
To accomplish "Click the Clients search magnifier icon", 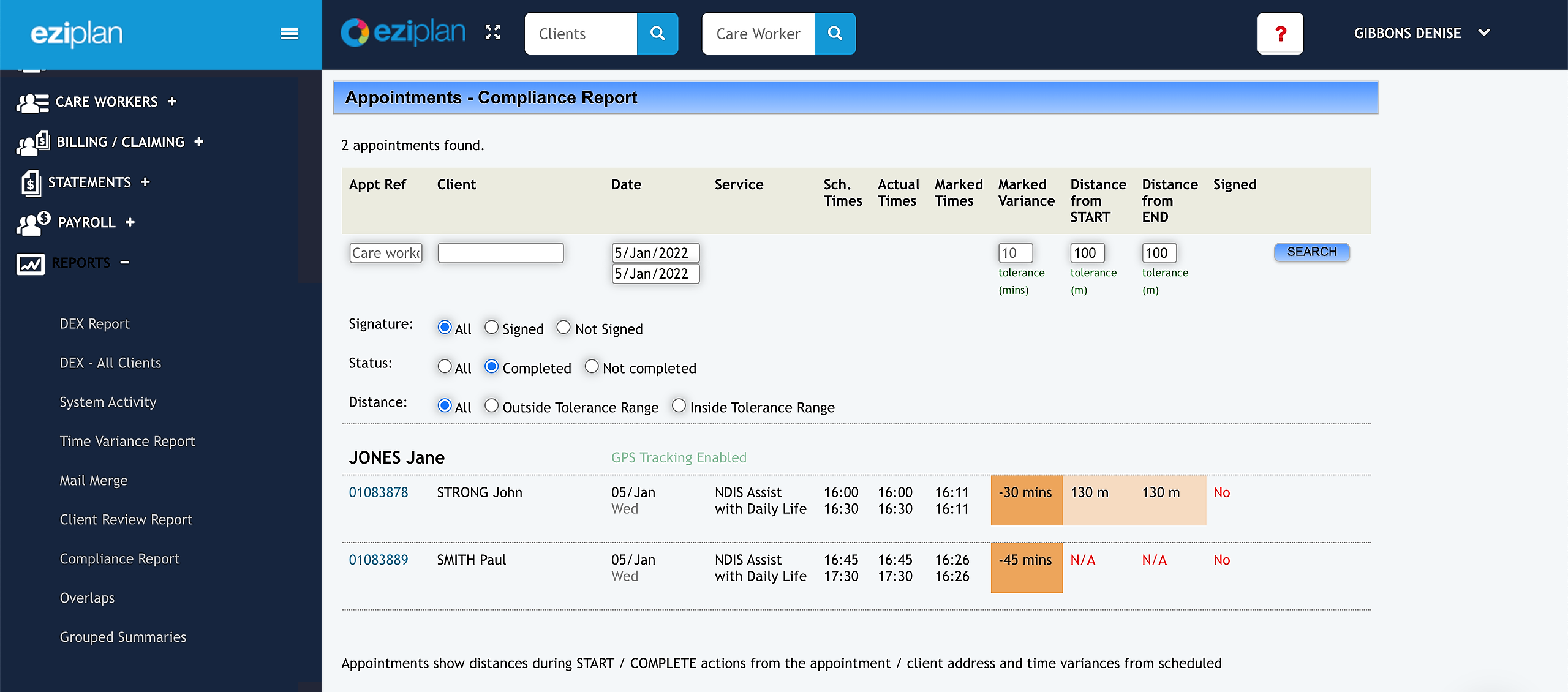I will pyautogui.click(x=657, y=34).
